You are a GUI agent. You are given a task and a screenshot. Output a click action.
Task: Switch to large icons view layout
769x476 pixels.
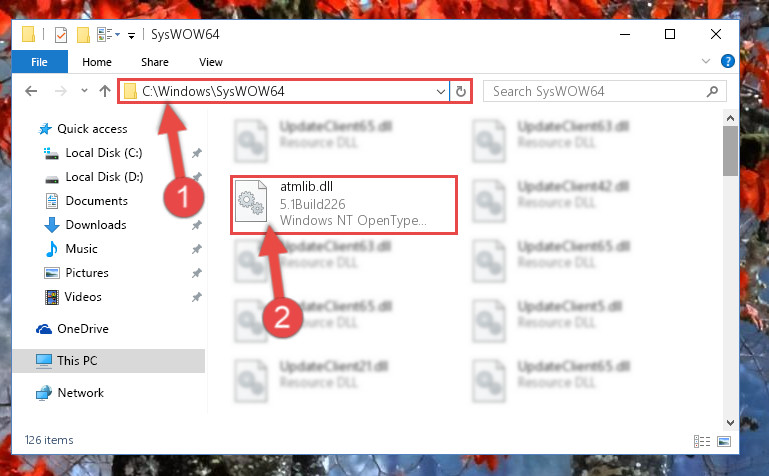724,441
